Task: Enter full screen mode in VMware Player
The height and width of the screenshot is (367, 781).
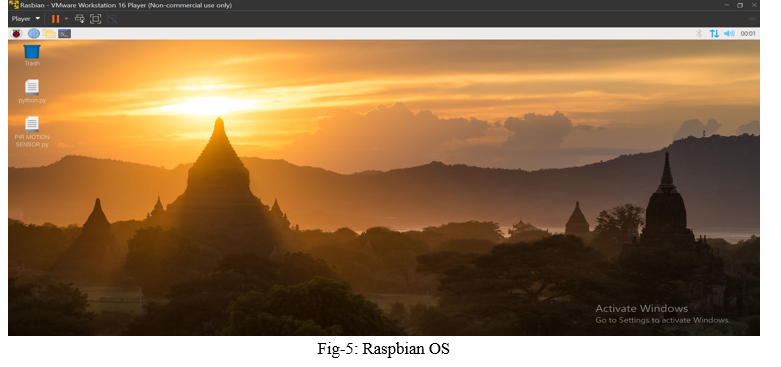Action: pos(96,19)
